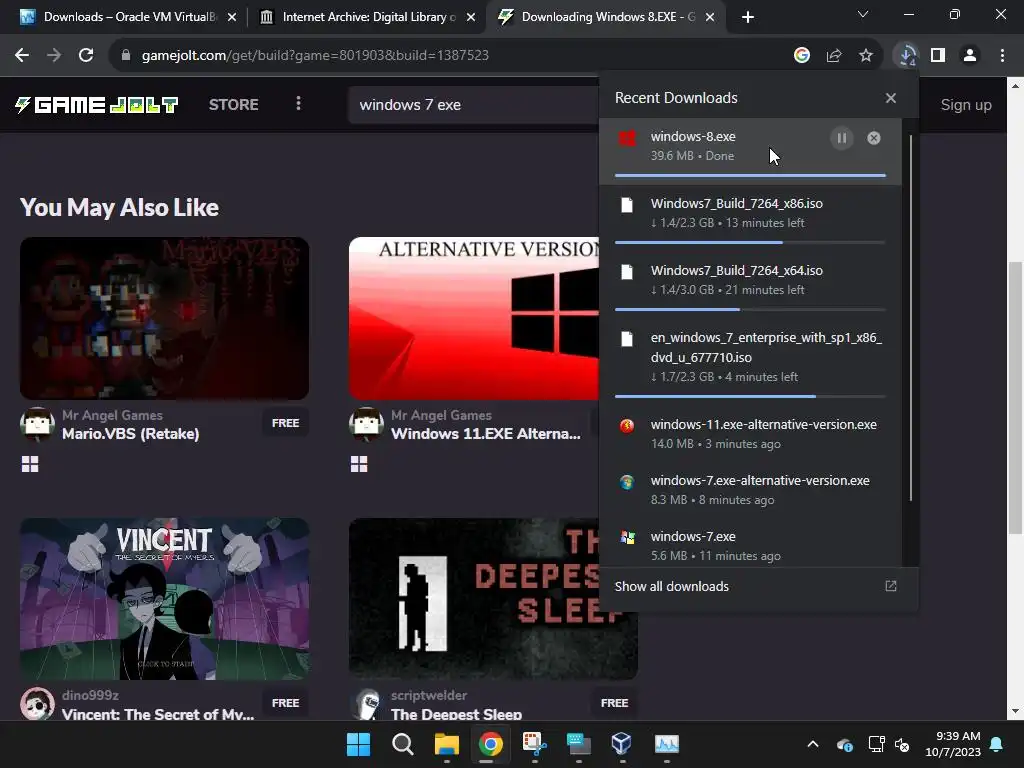
Task: Open the STORE link
Action: click(234, 104)
